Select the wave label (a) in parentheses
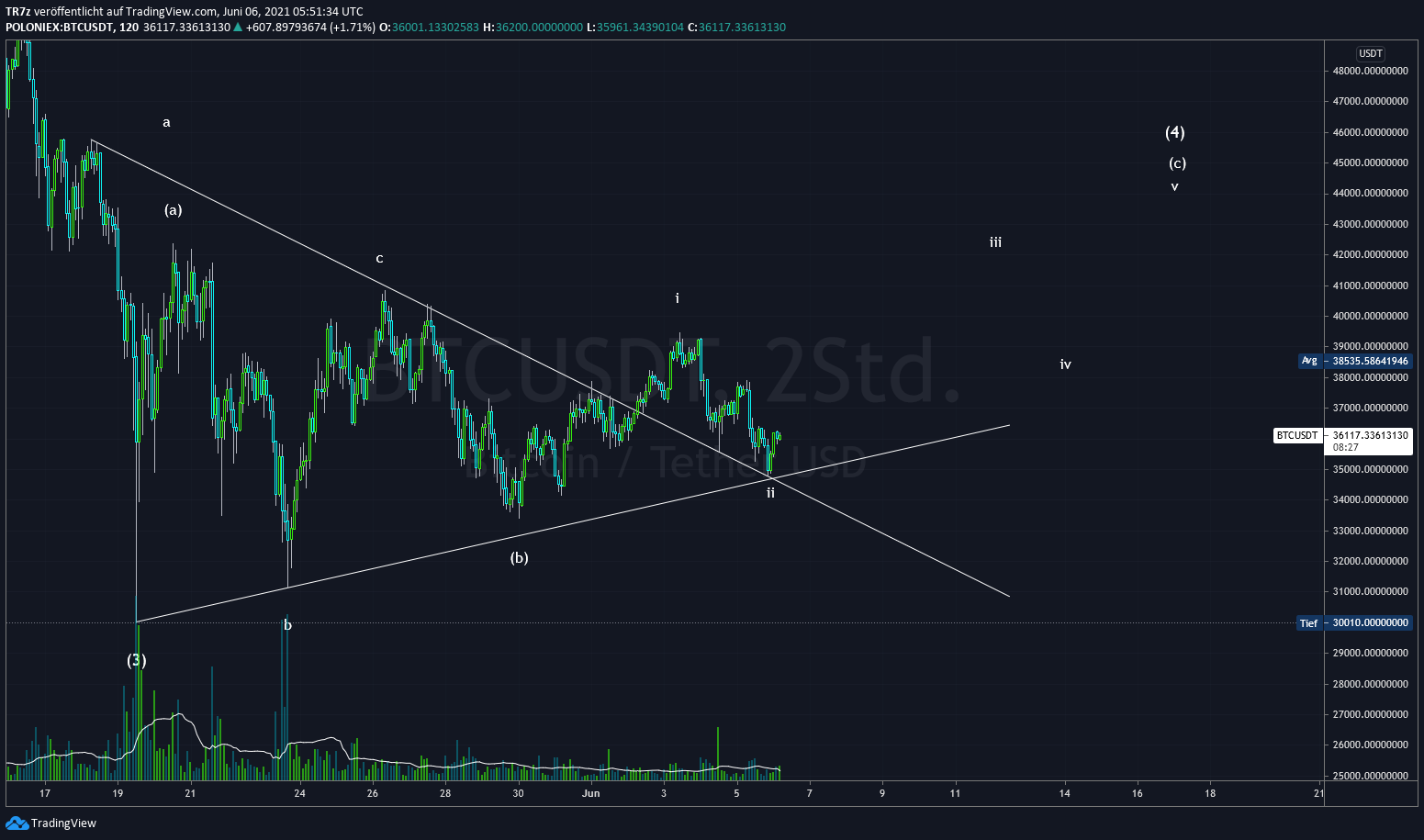Viewport: 1424px width, 840px height. pyautogui.click(x=174, y=209)
